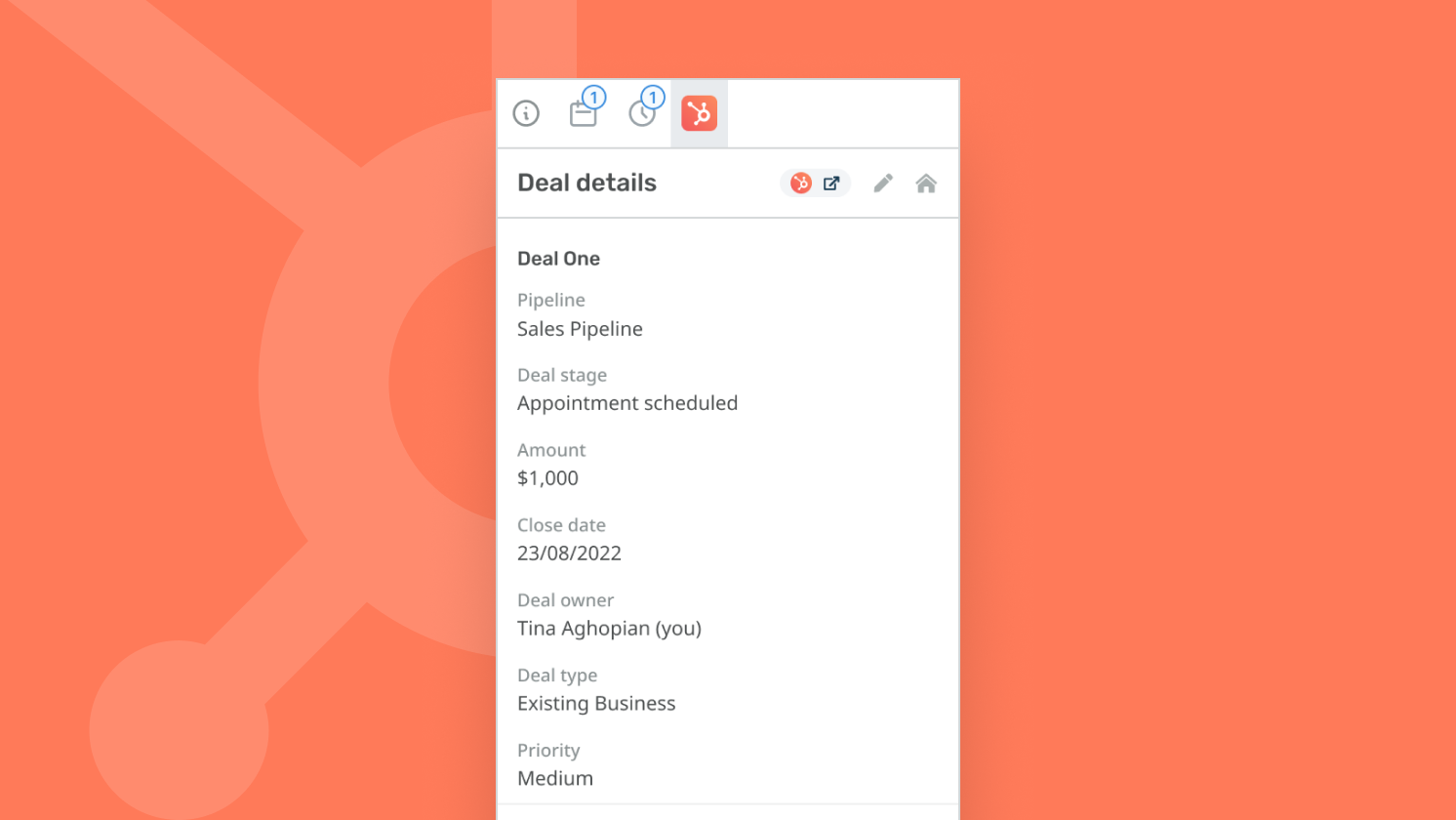The image size is (1456, 820).
Task: Click the notification badge on the clock icon
Action: (652, 97)
